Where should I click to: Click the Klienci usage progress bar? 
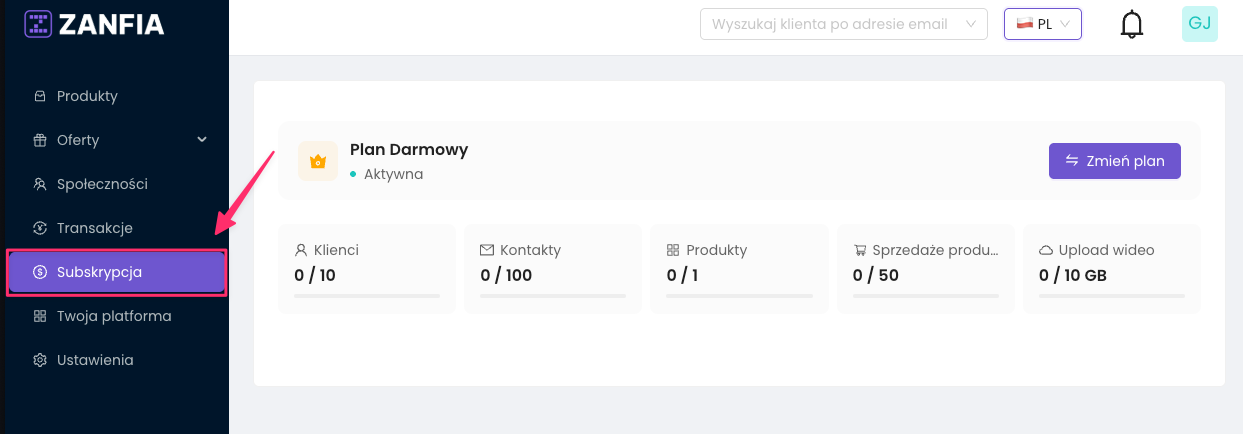(367, 296)
